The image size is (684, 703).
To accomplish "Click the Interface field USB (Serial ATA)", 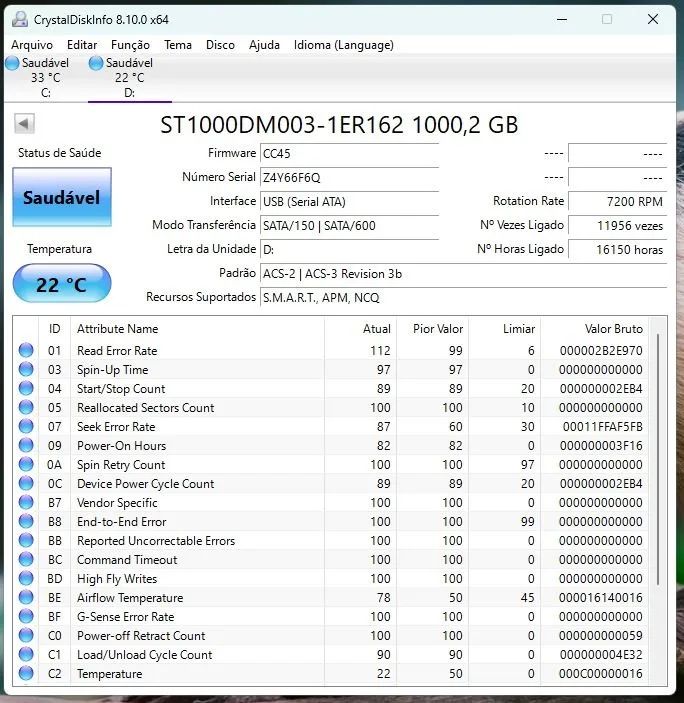I will point(349,201).
